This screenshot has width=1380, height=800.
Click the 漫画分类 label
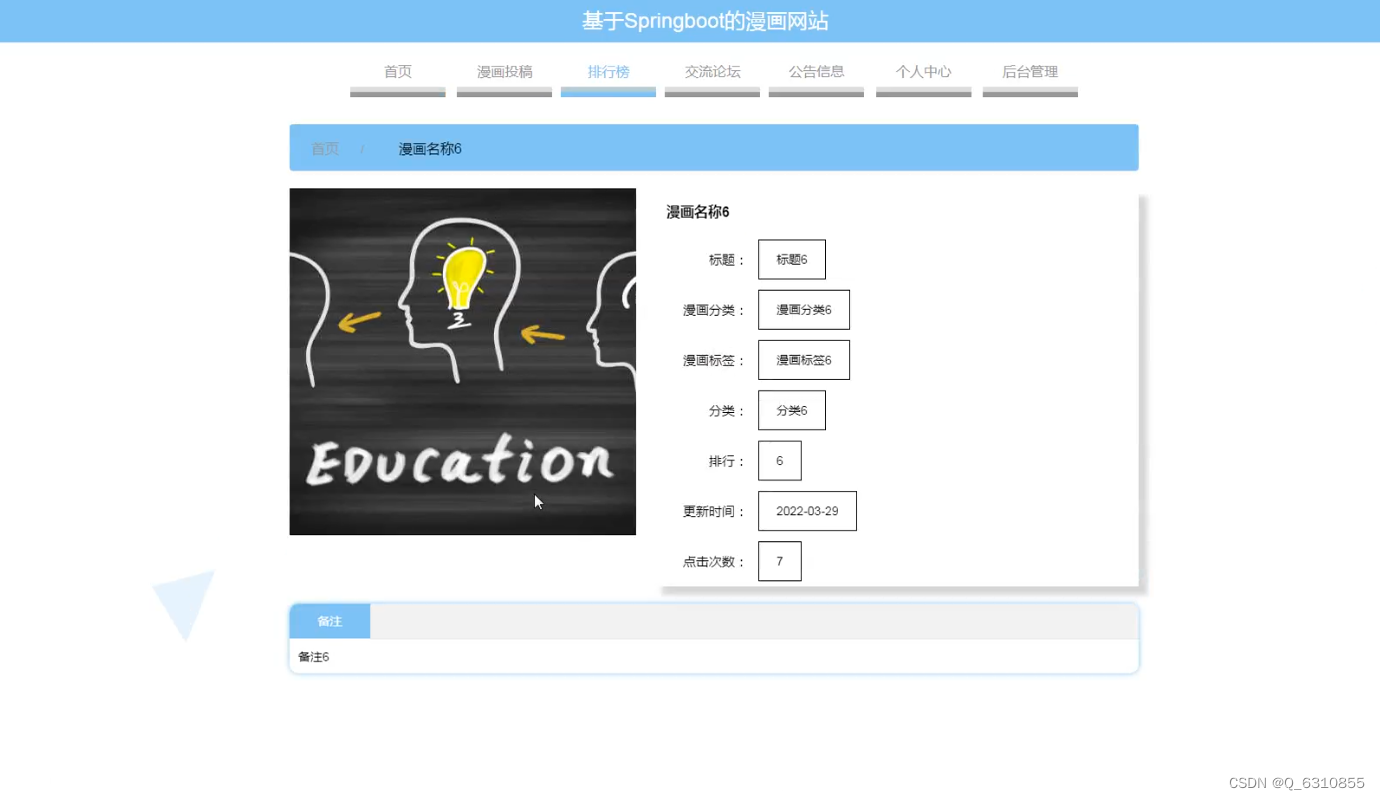[715, 310]
